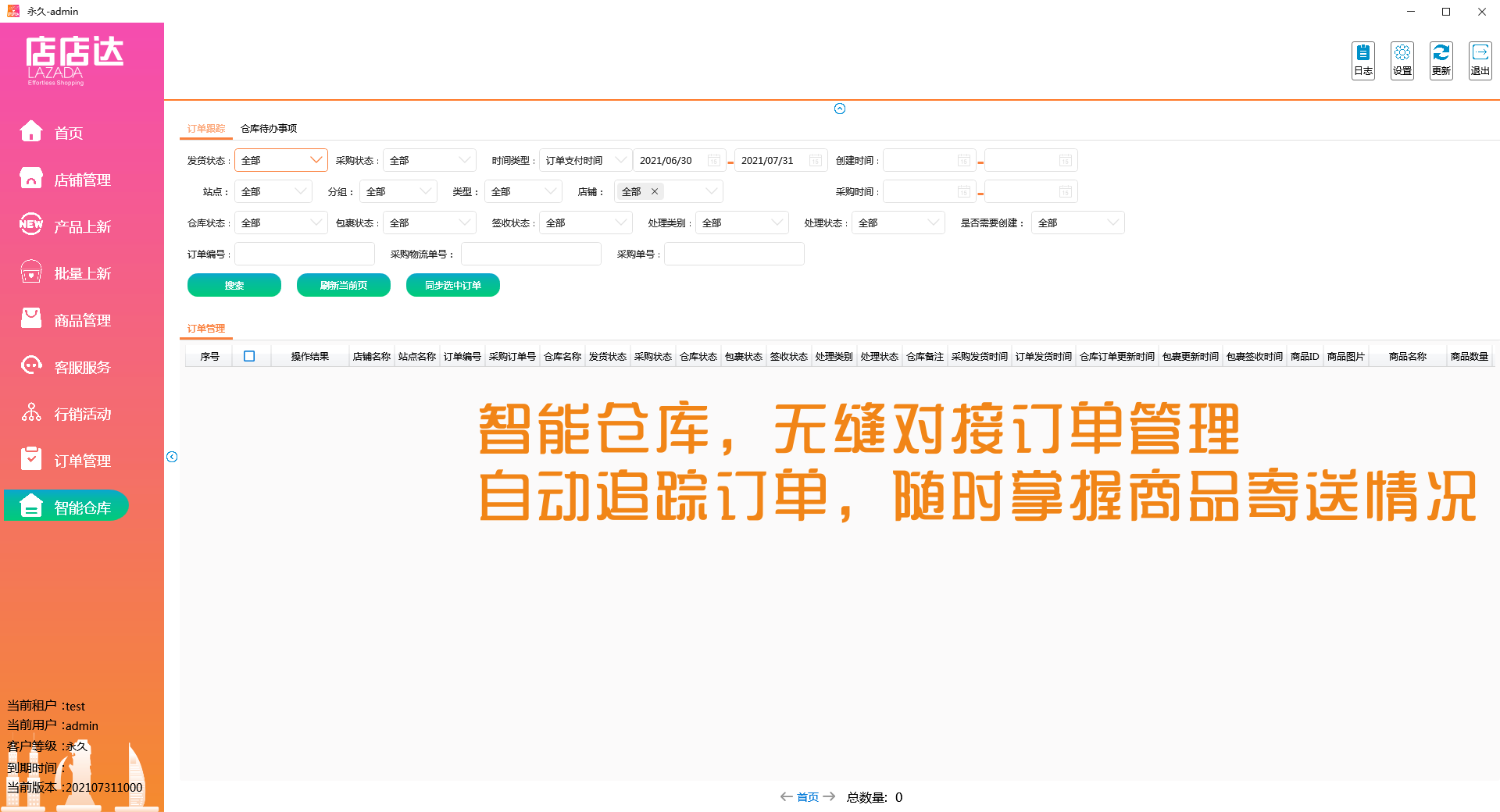The image size is (1500, 812).
Task: Go to previous page with left arrow
Action: pyautogui.click(x=786, y=796)
